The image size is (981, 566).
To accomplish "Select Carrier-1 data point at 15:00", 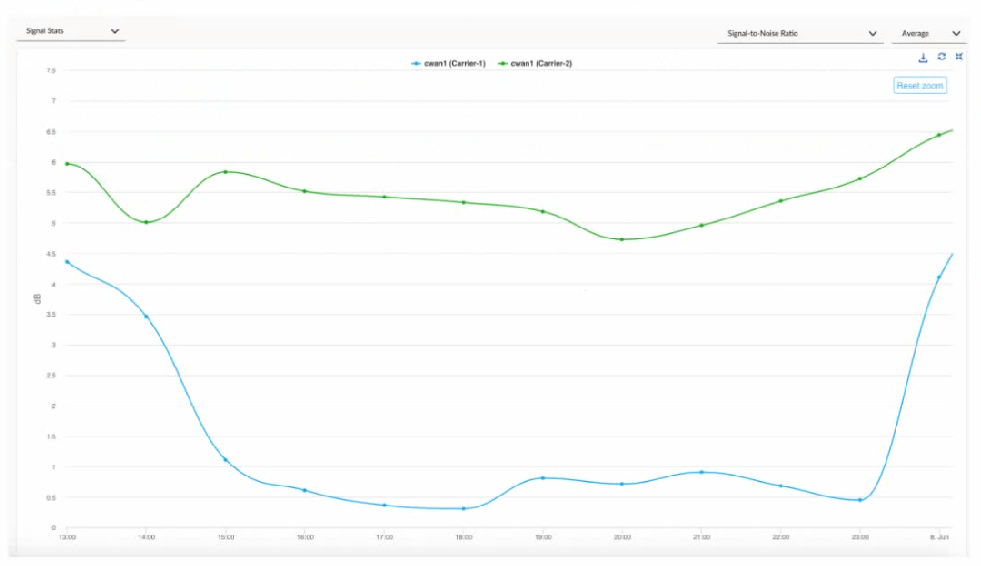I will (225, 460).
